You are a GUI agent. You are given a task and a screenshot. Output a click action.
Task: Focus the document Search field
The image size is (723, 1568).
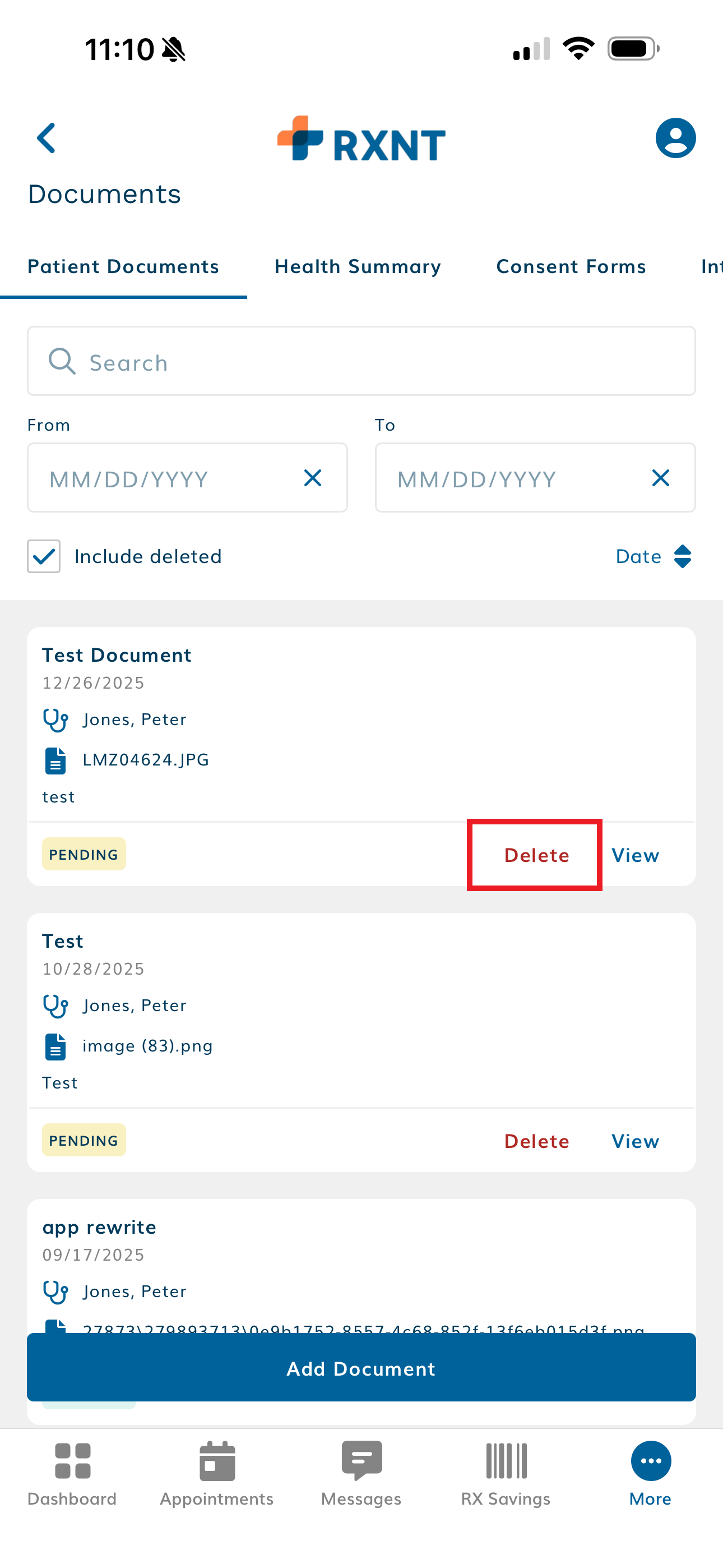click(x=361, y=362)
